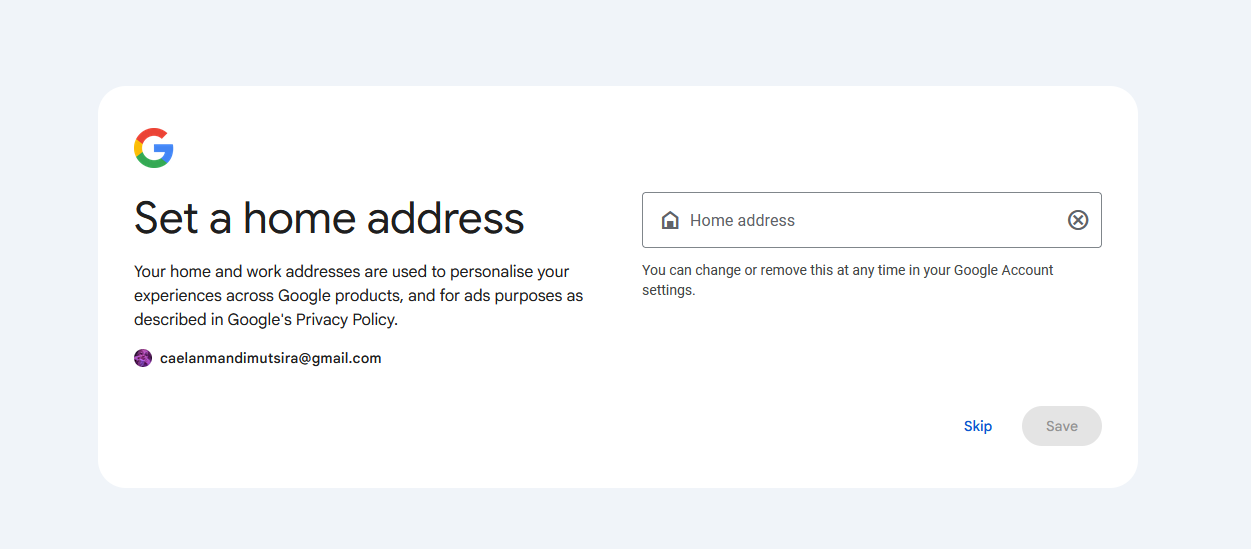Image resolution: width=1251 pixels, height=549 pixels.
Task: Click the caelanmandimutsira@gmail.com account email
Action: tap(270, 358)
